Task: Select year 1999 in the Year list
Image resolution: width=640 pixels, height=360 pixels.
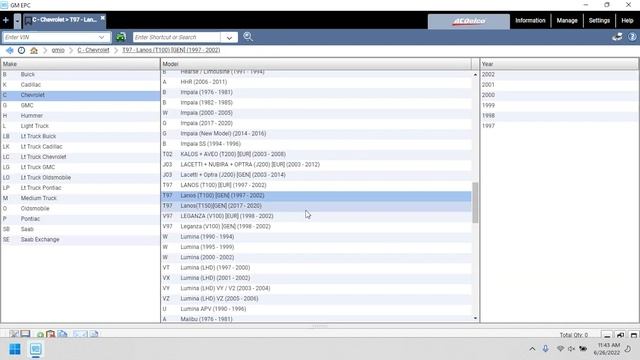Action: (x=559, y=105)
